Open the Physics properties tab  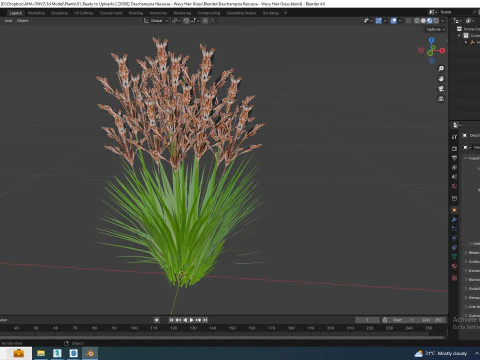coord(454,238)
